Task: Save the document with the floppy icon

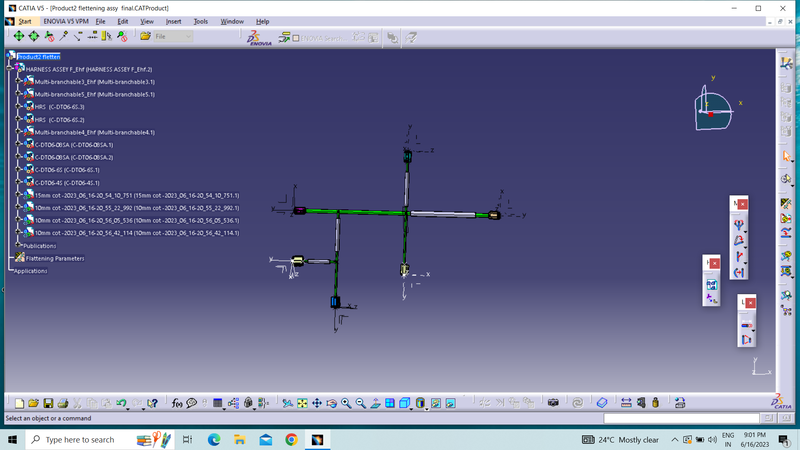Action: (48, 404)
